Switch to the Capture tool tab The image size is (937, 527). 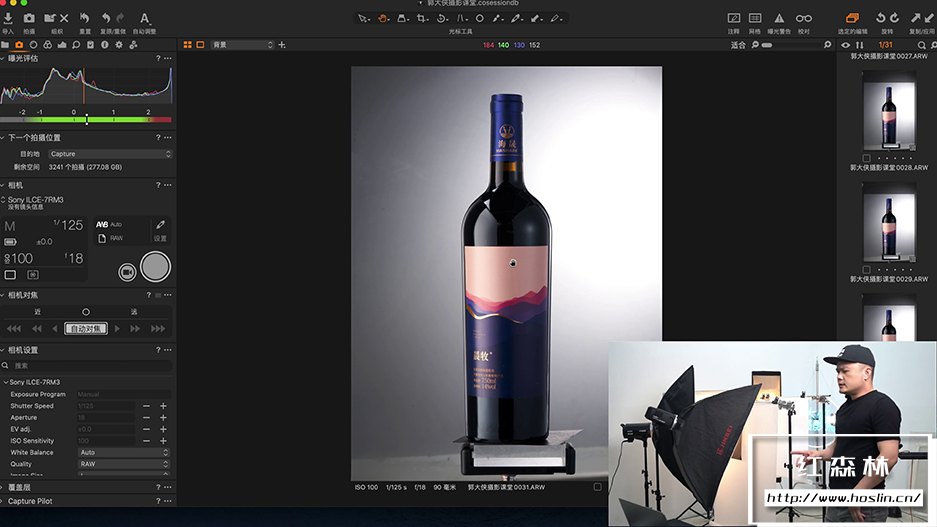point(19,45)
